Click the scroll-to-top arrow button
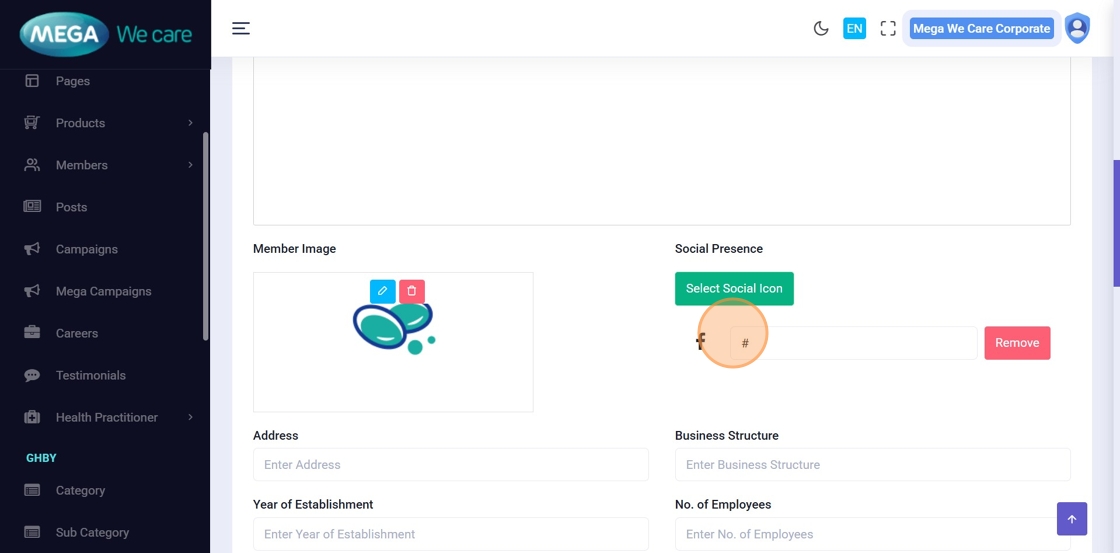The height and width of the screenshot is (553, 1120). pos(1071,519)
